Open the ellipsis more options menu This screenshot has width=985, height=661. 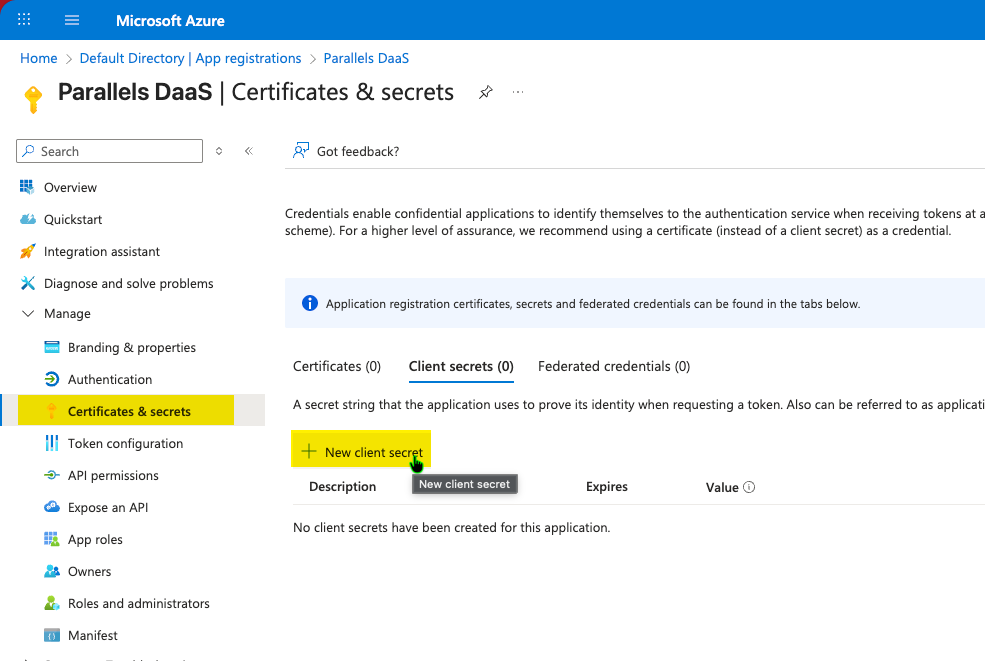[x=518, y=92]
